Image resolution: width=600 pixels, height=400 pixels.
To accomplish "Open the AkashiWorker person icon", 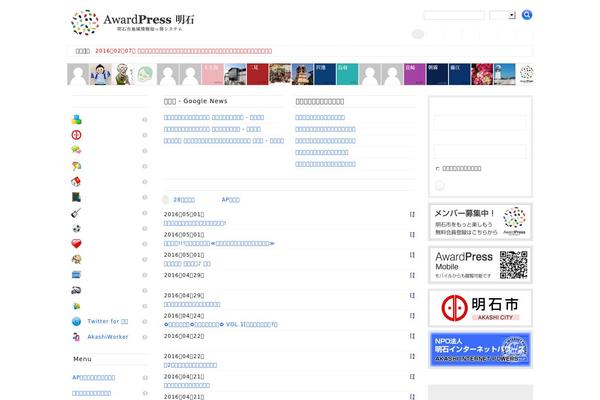I will pyautogui.click(x=77, y=337).
